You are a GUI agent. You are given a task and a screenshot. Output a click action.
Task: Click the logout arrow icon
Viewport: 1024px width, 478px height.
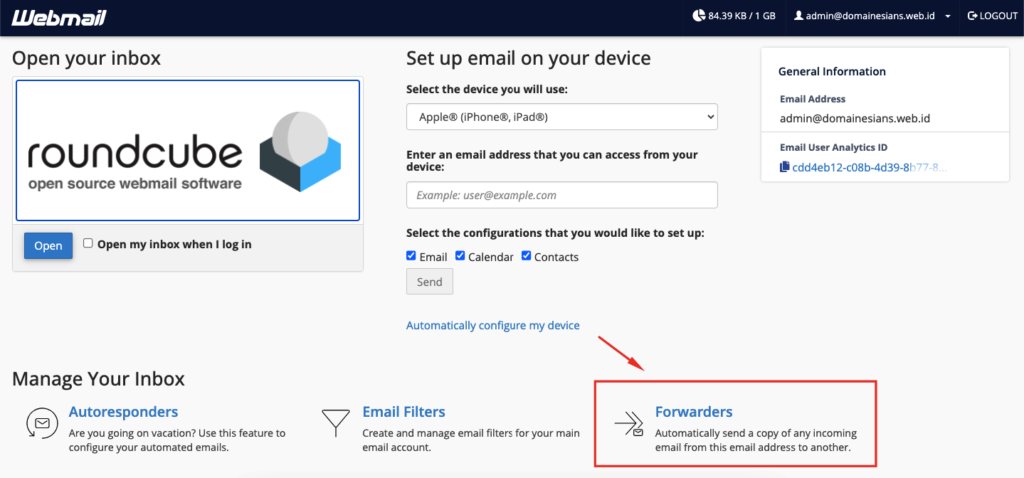[972, 16]
